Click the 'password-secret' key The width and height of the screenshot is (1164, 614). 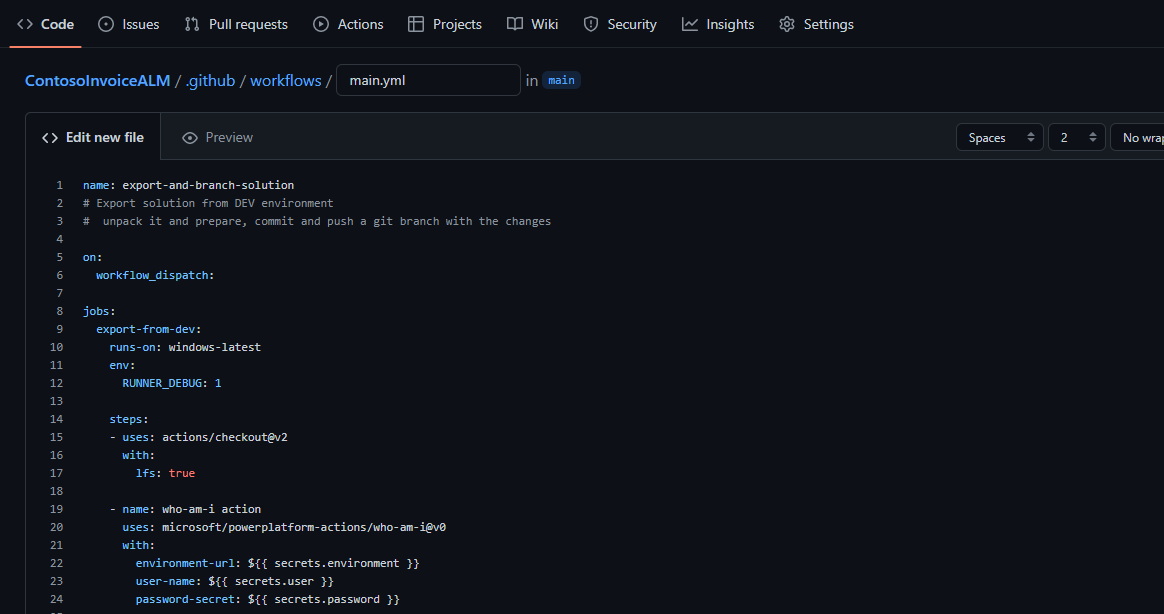coord(185,599)
